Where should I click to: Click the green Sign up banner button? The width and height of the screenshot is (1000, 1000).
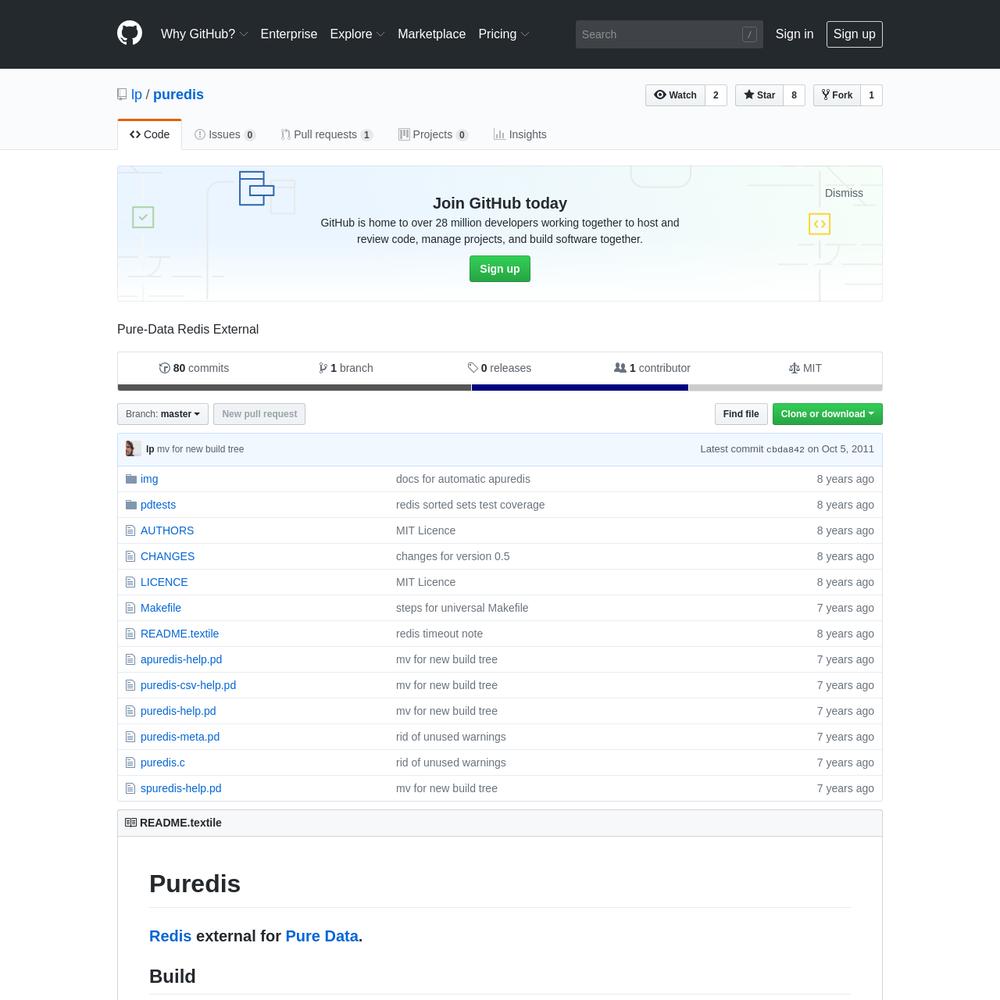(x=500, y=269)
